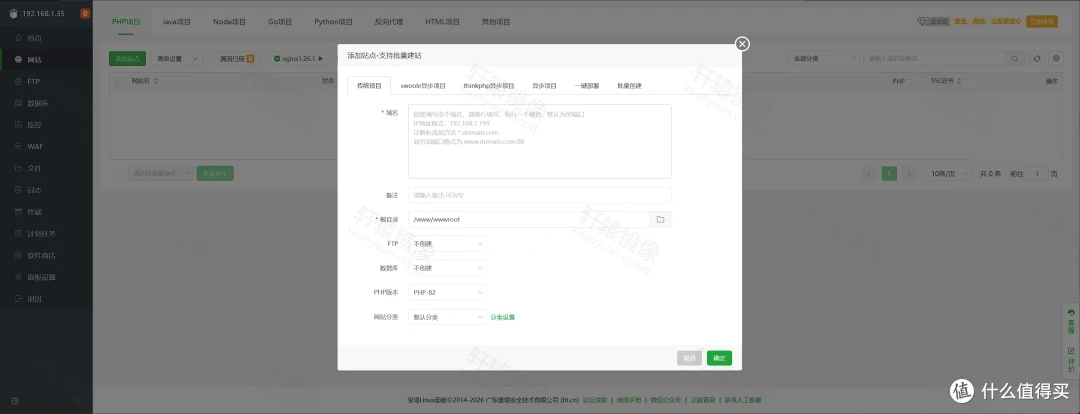
Task: Tick the checkbox beside 批量操作 dropdown
Action: pos(118,174)
